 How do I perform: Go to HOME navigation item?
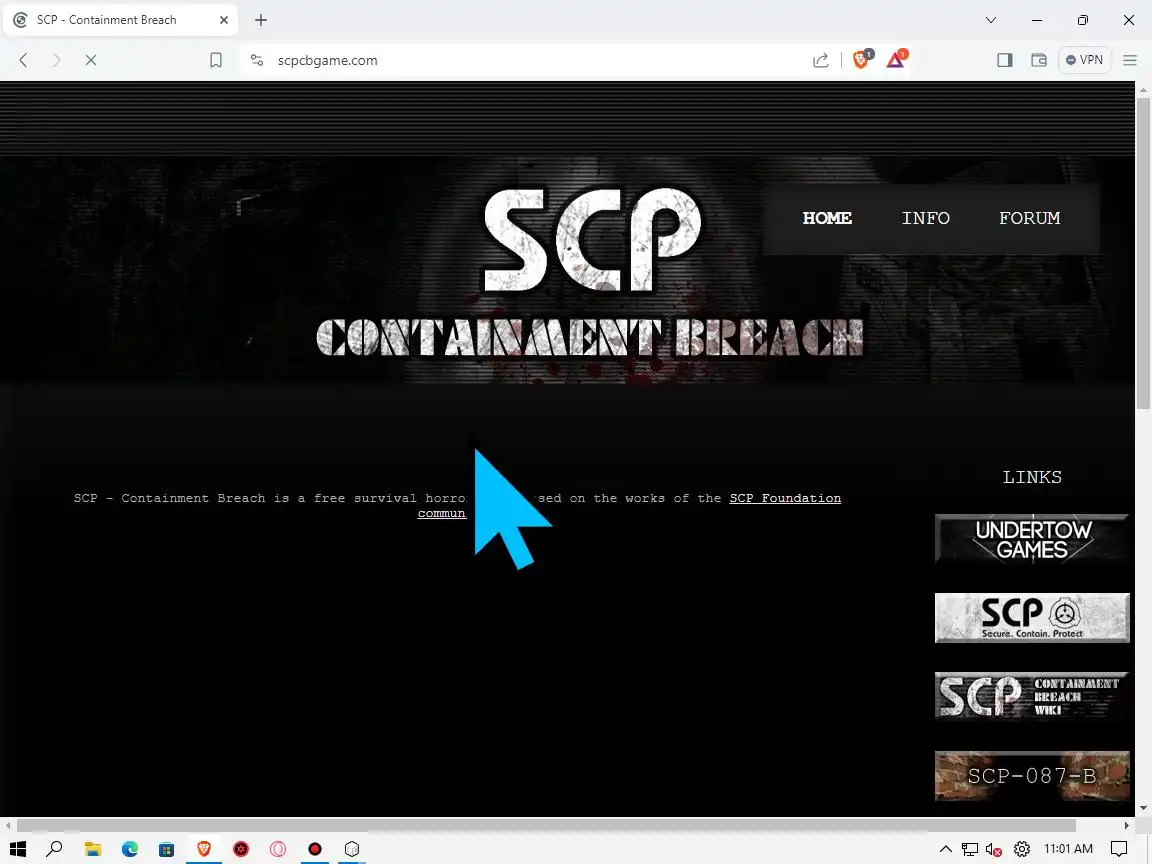(x=827, y=218)
